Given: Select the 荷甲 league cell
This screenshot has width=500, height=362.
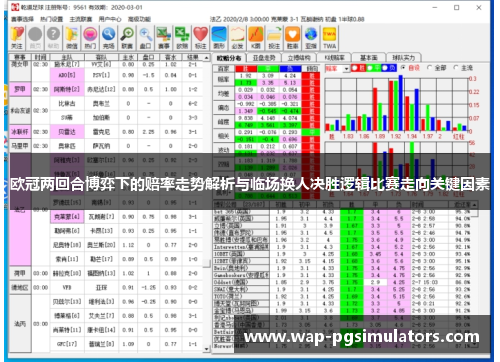Looking at the screenshot, I should coord(20,273).
